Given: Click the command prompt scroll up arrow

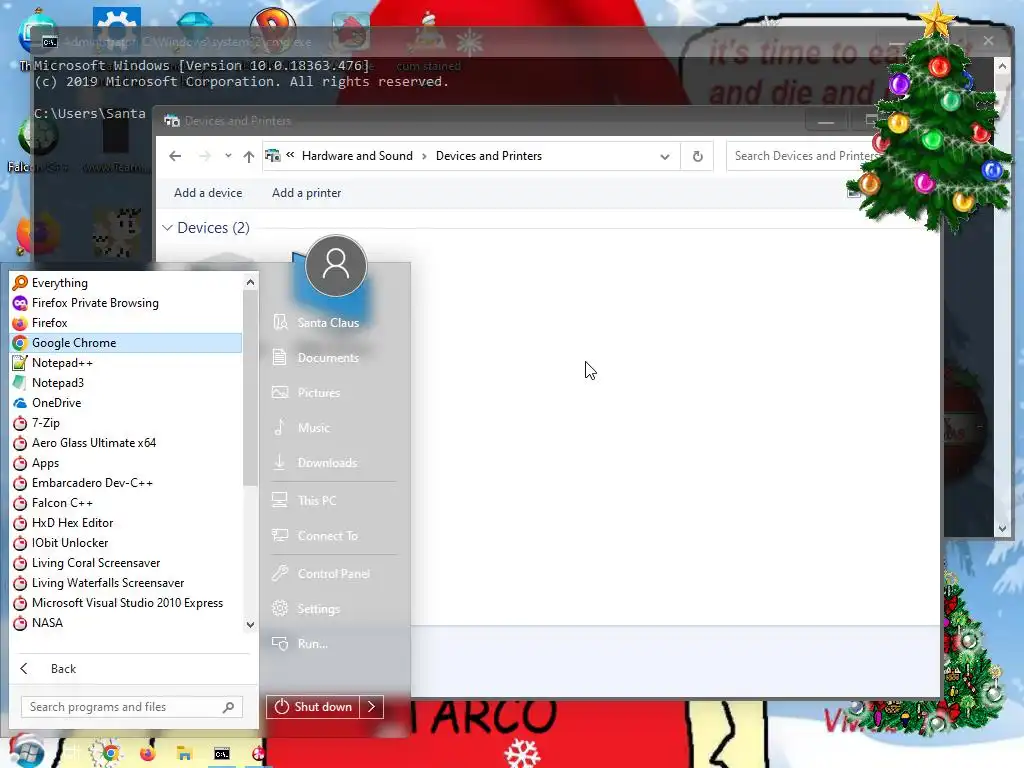Looking at the screenshot, I should pos(1002,65).
